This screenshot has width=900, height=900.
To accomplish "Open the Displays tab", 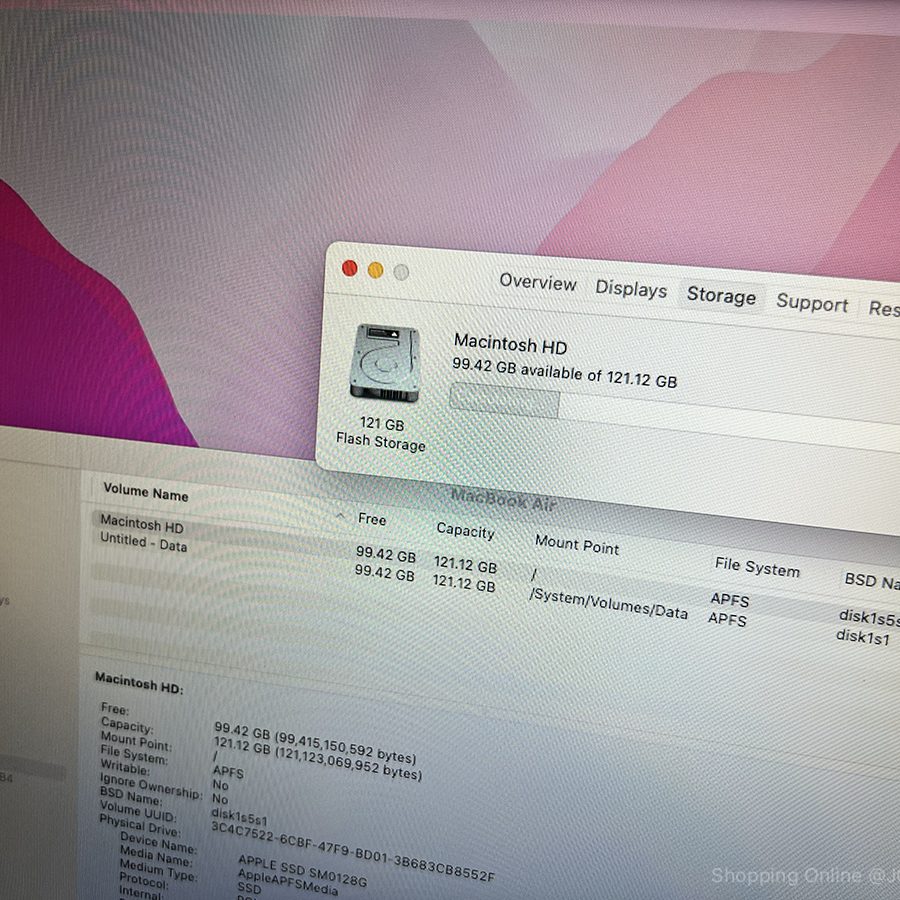I will click(631, 289).
